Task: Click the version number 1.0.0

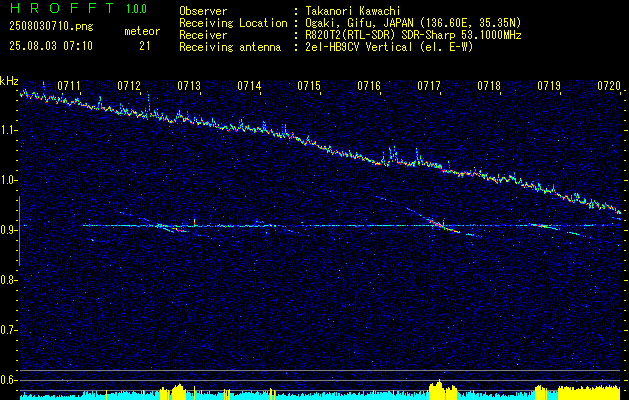Action: coord(136,8)
